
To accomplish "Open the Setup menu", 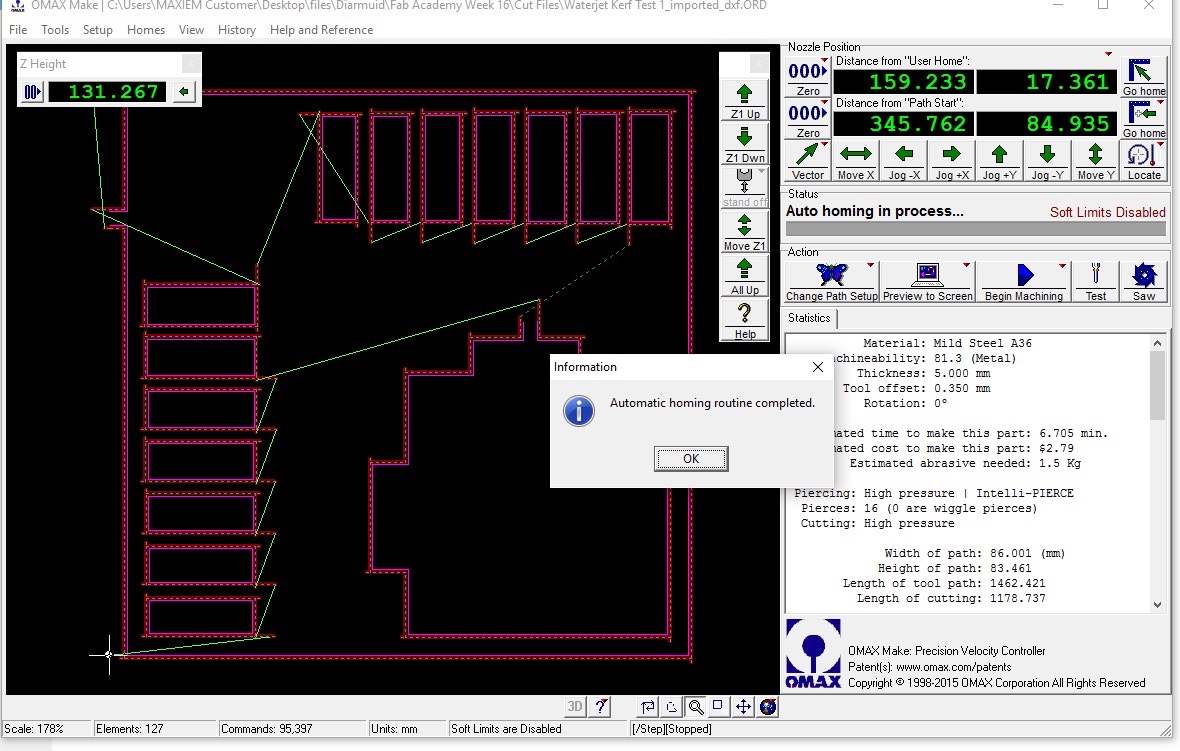I will tap(98, 30).
